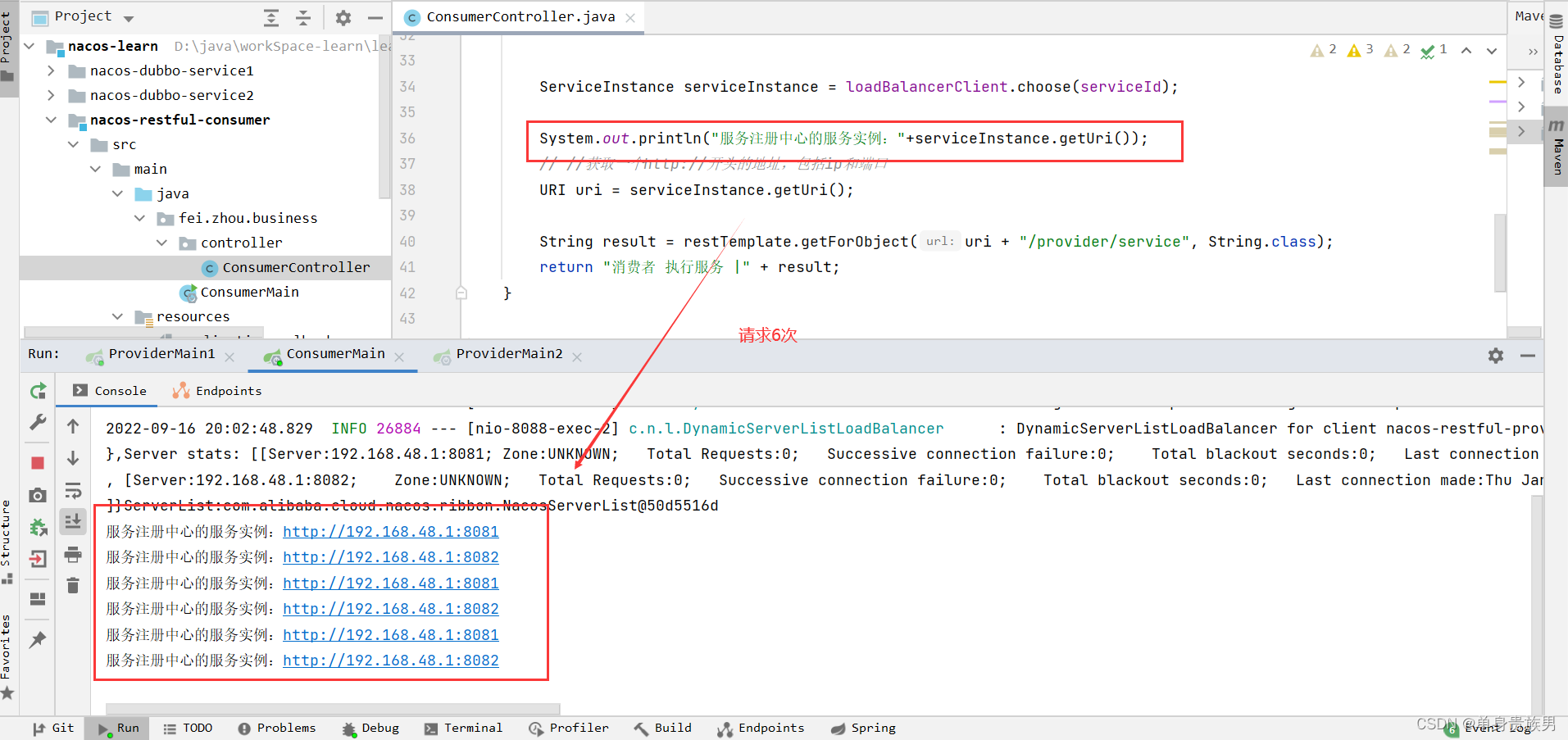
Task: Switch to ProviderMain2 run tab
Action: (509, 353)
